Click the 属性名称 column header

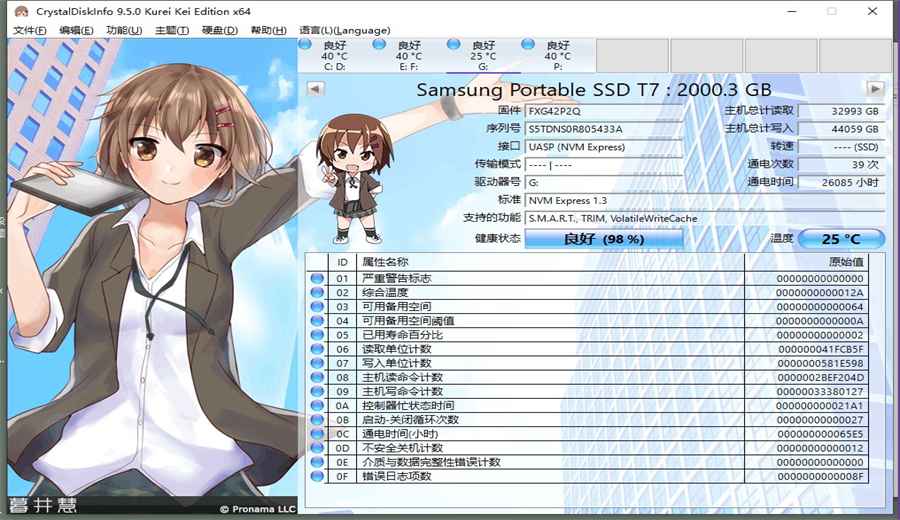coord(550,262)
